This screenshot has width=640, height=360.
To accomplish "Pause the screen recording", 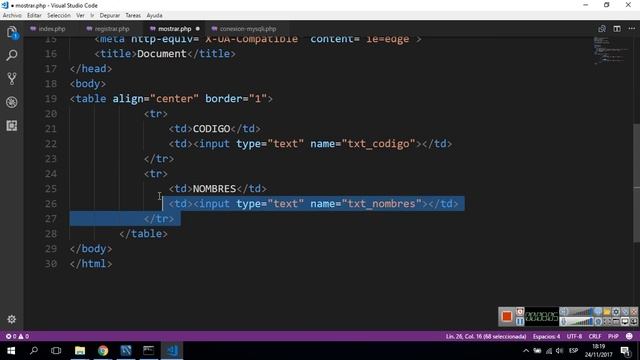I will [520, 322].
